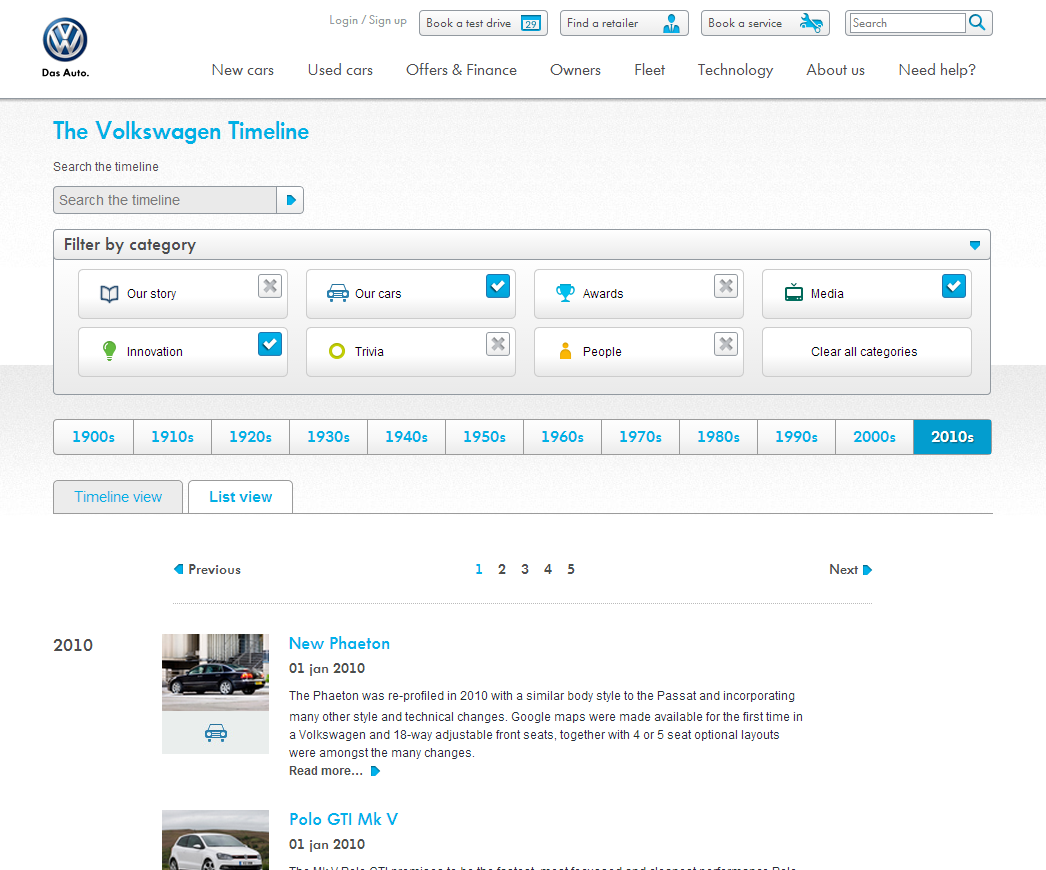This screenshot has height=870, width=1046.
Task: Click the arrow next to Read more
Action: tap(375, 771)
